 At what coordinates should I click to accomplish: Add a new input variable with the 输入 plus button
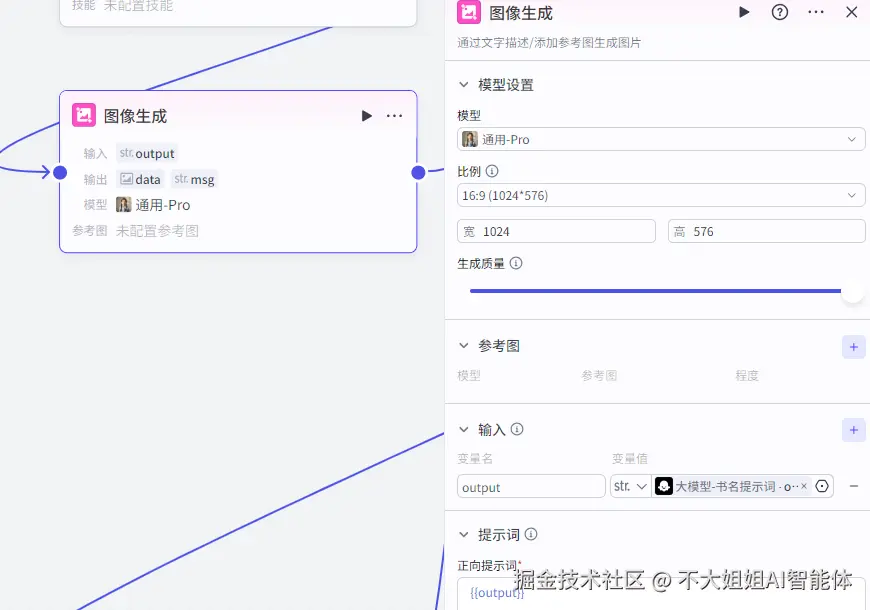(x=853, y=429)
